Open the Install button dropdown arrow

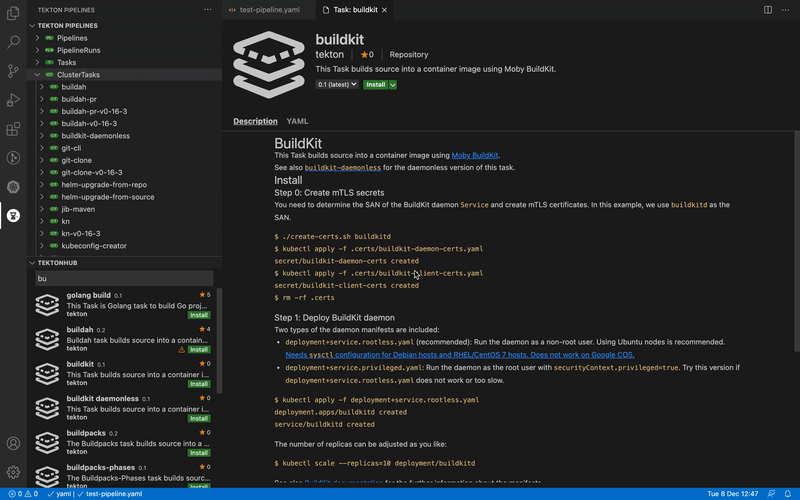[x=393, y=85]
